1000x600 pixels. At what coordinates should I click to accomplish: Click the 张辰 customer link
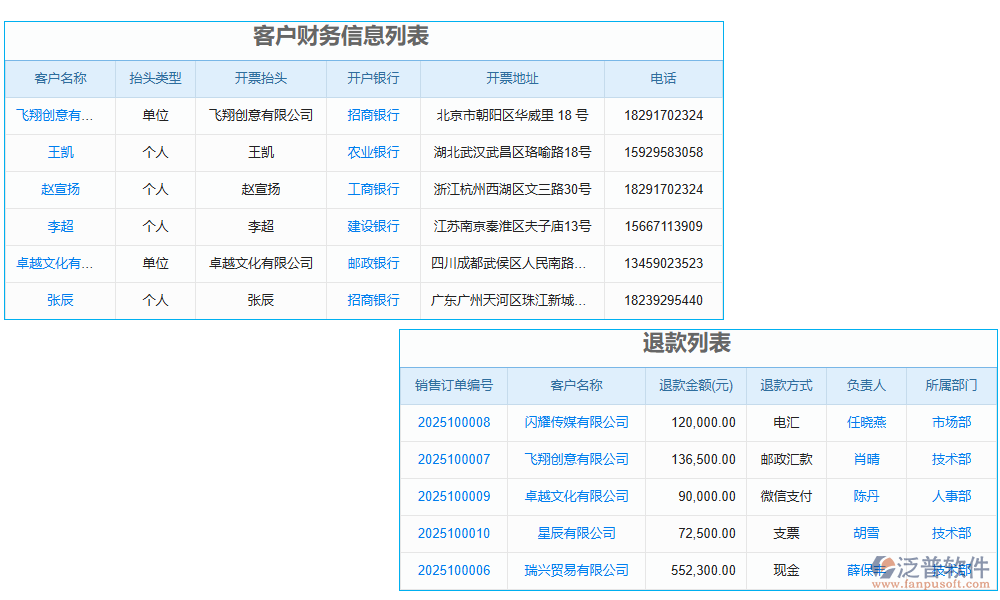pyautogui.click(x=59, y=300)
